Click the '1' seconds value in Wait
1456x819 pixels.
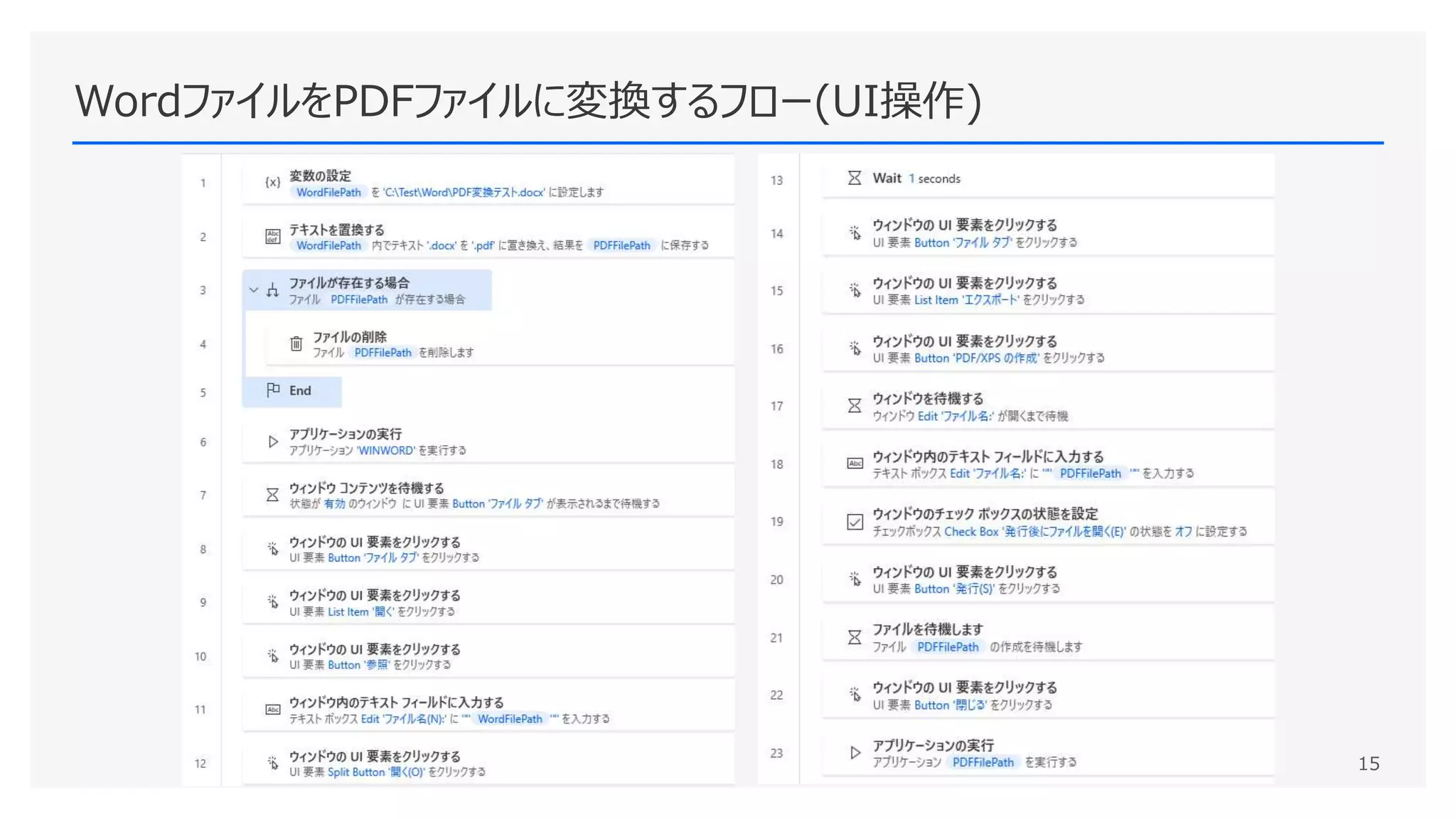coord(911,178)
